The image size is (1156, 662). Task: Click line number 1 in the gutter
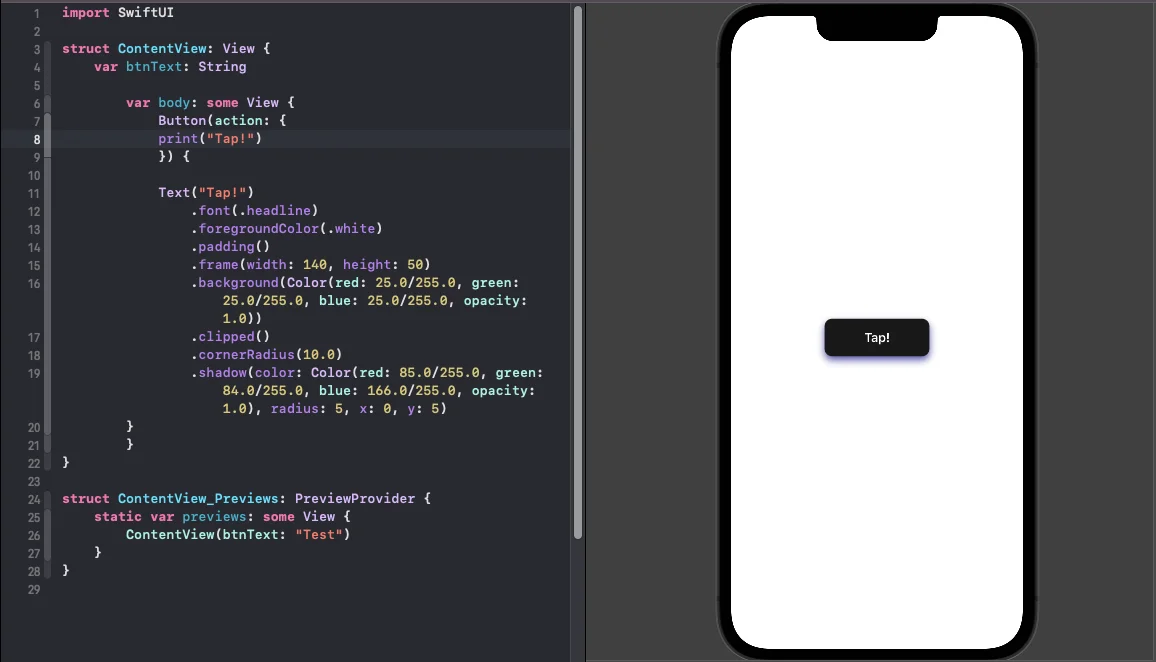pos(36,13)
